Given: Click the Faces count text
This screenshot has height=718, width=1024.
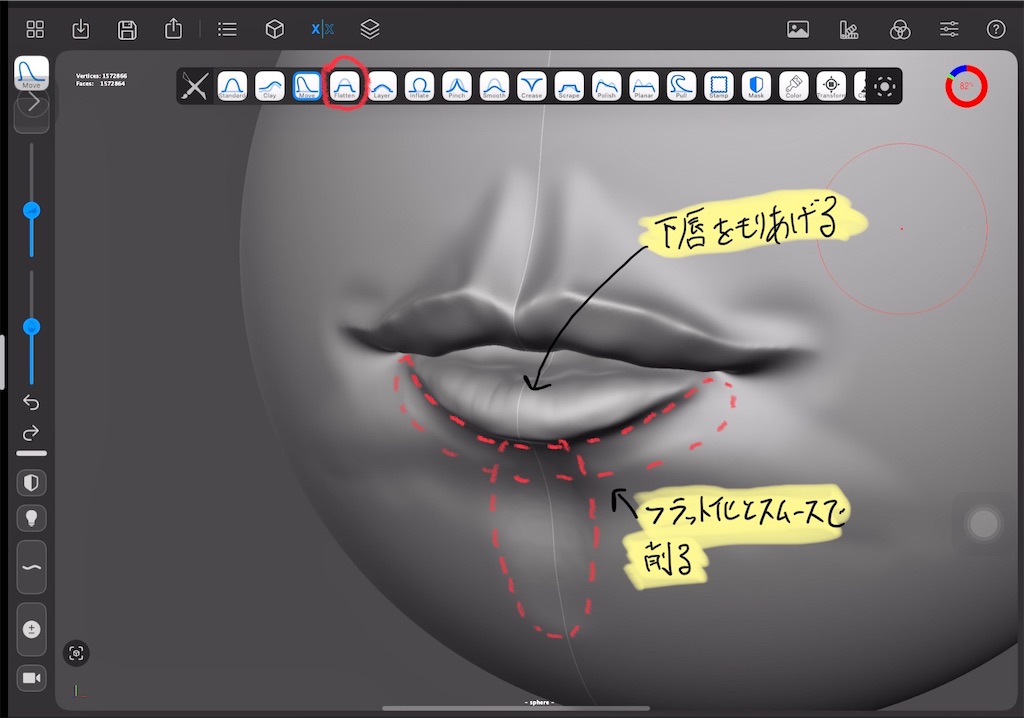Looking at the screenshot, I should pyautogui.click(x=101, y=84).
